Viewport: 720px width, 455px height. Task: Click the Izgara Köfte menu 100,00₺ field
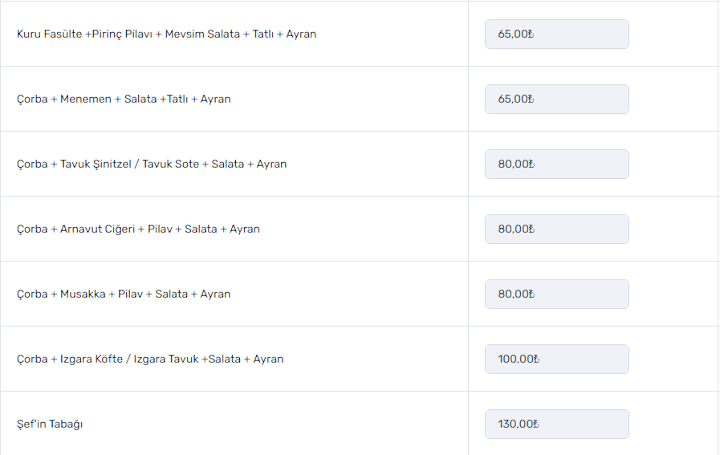(x=557, y=359)
